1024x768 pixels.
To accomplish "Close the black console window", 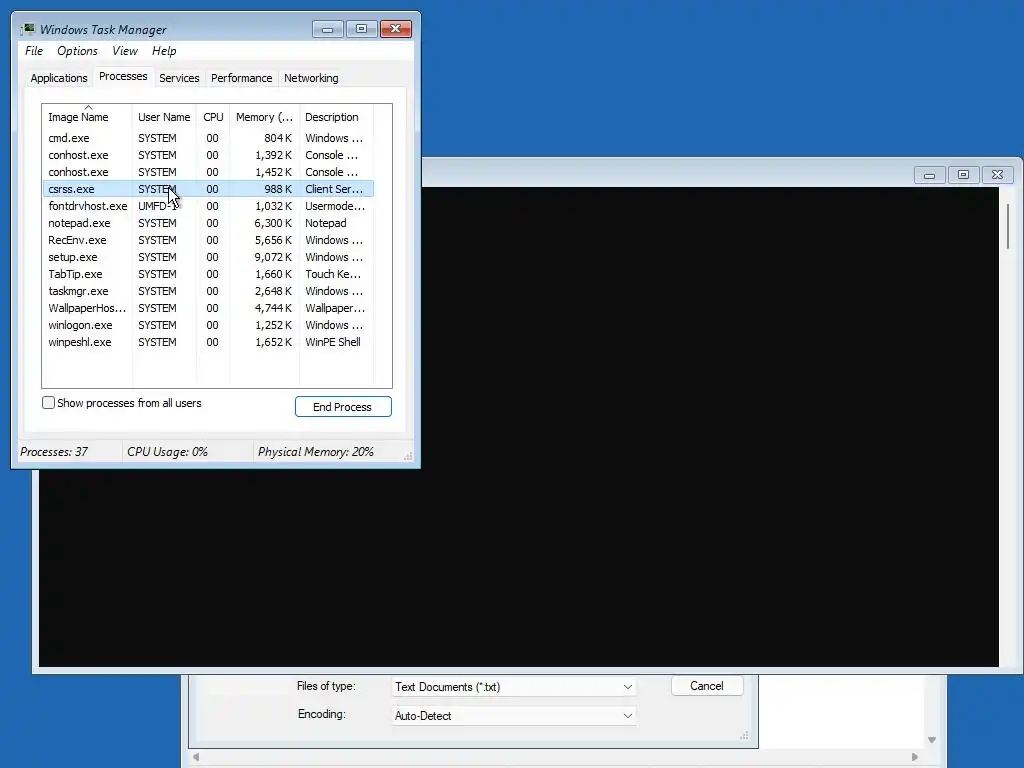I will click(x=997, y=175).
